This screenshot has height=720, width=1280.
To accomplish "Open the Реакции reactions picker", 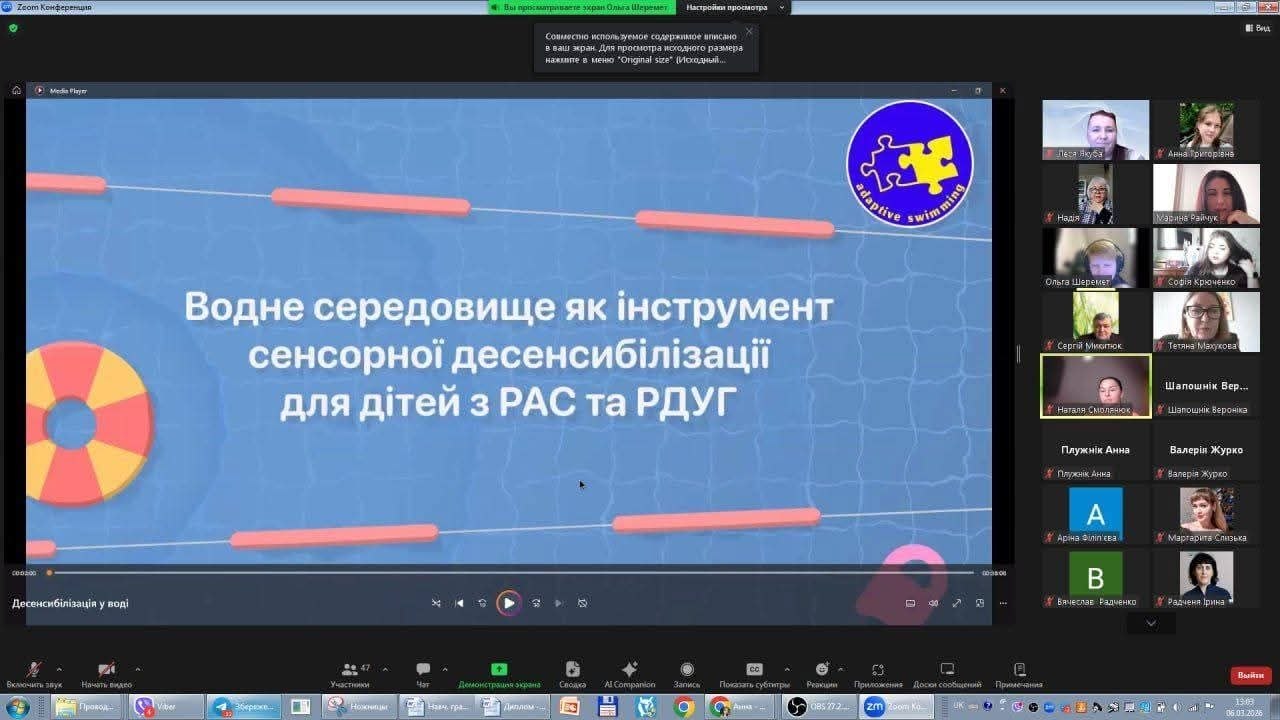I will [822, 671].
